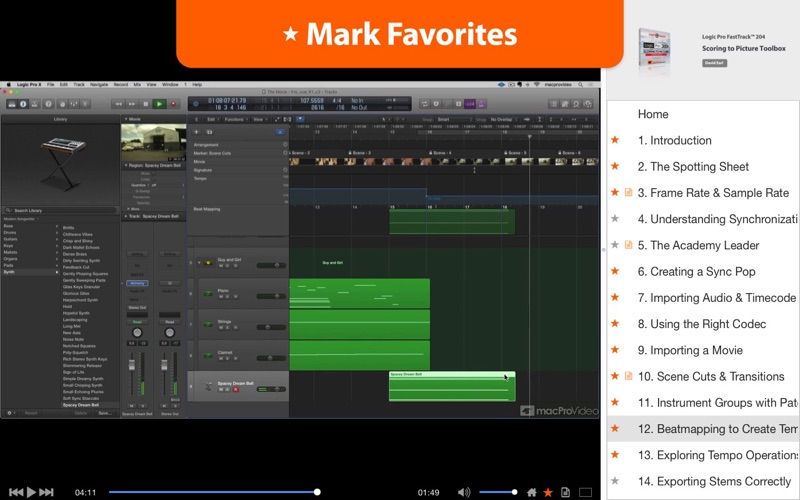Open the View menu in Tracks area
The width and height of the screenshot is (800, 500).
click(x=259, y=119)
